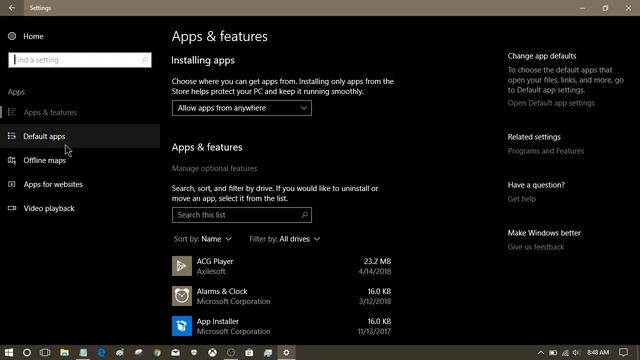Focus the Find a setting search box
The height and width of the screenshot is (360, 640).
point(80,60)
